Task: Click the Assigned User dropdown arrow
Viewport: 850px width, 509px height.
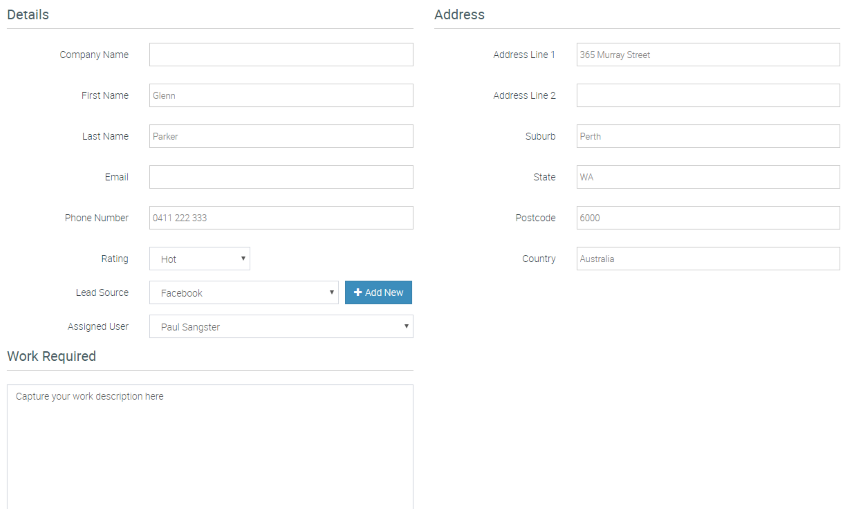Action: tap(406, 326)
